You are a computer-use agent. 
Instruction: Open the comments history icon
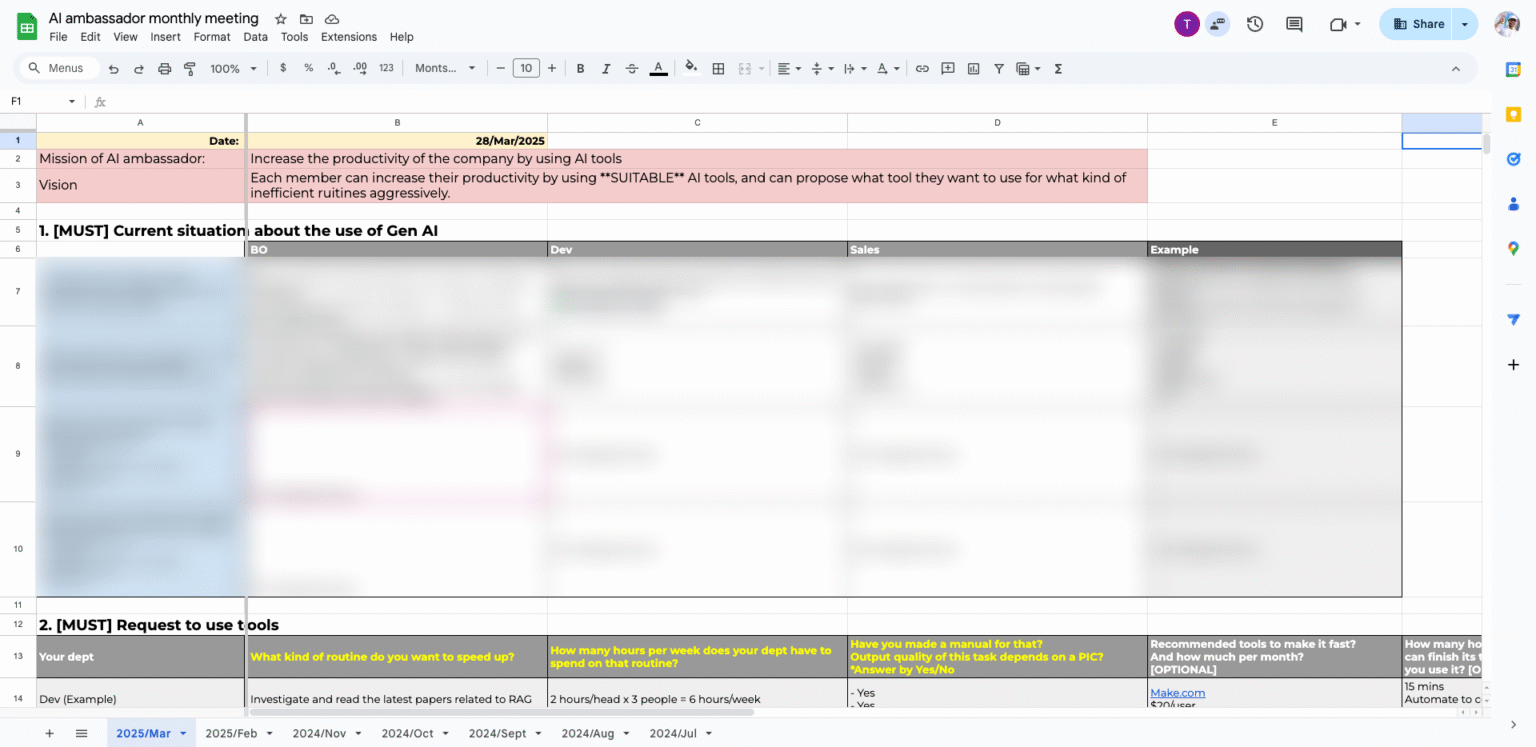click(1294, 24)
